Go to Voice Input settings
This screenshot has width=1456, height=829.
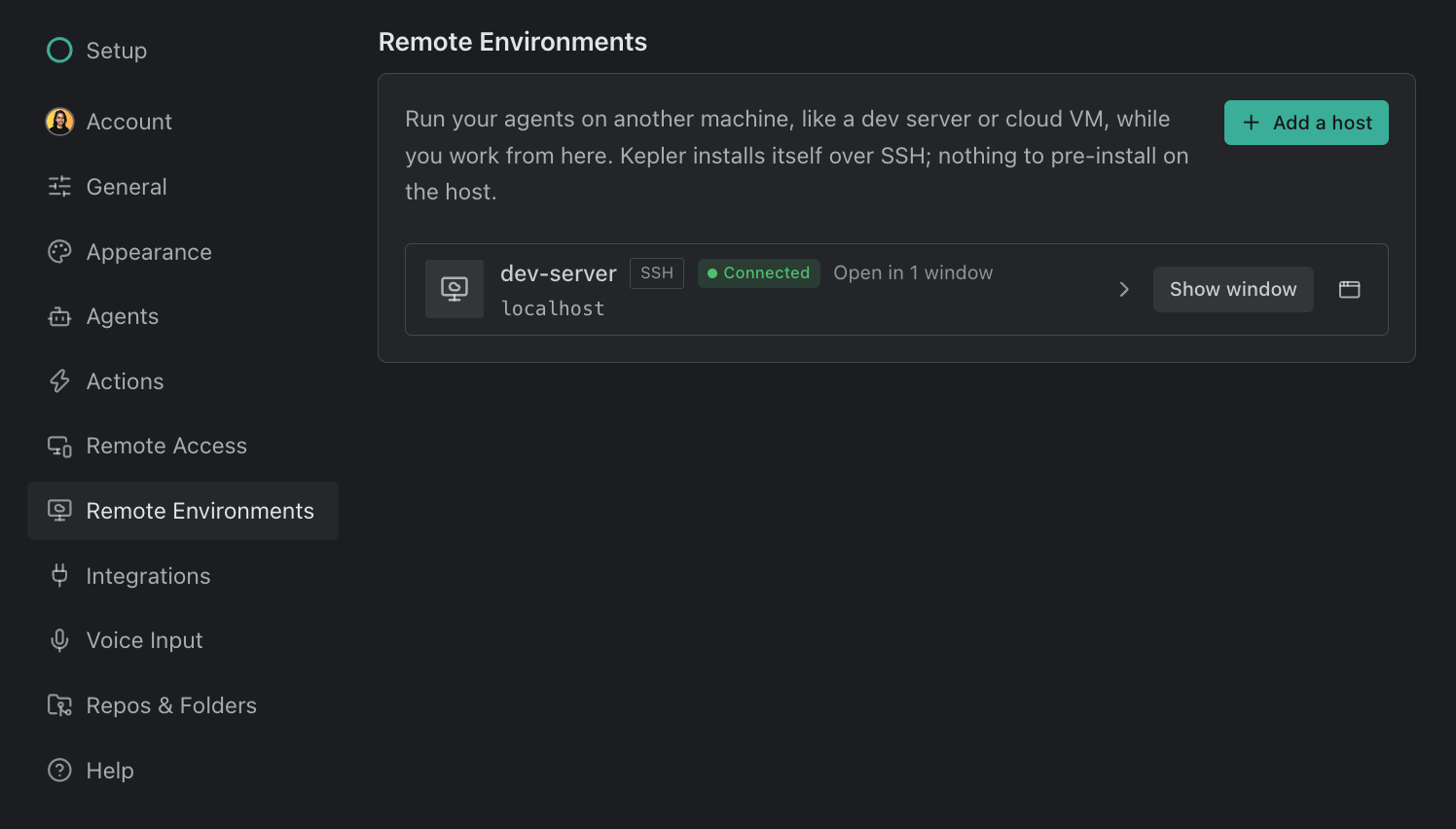[x=183, y=640]
